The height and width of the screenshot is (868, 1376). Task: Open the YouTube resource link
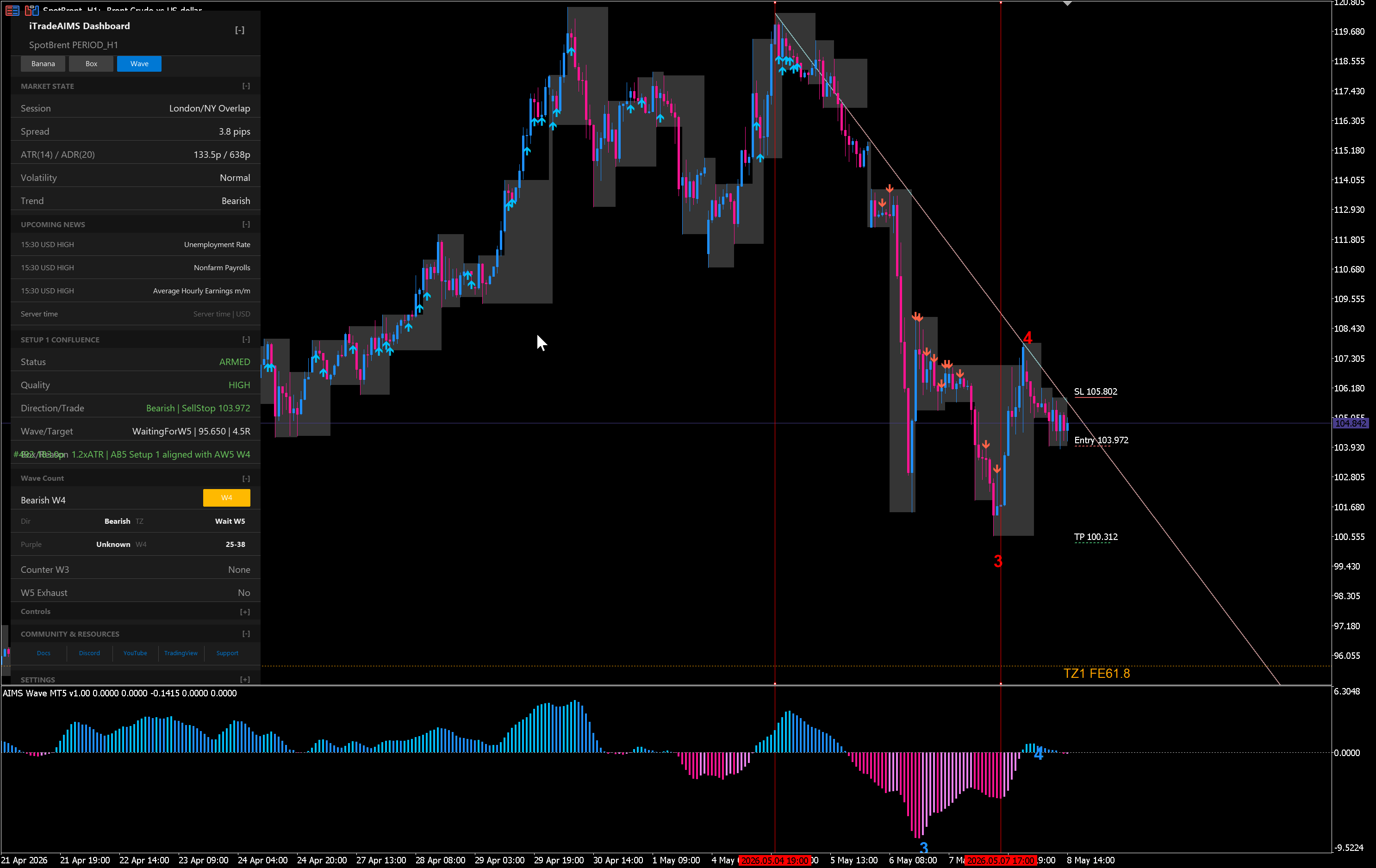pyautogui.click(x=135, y=653)
